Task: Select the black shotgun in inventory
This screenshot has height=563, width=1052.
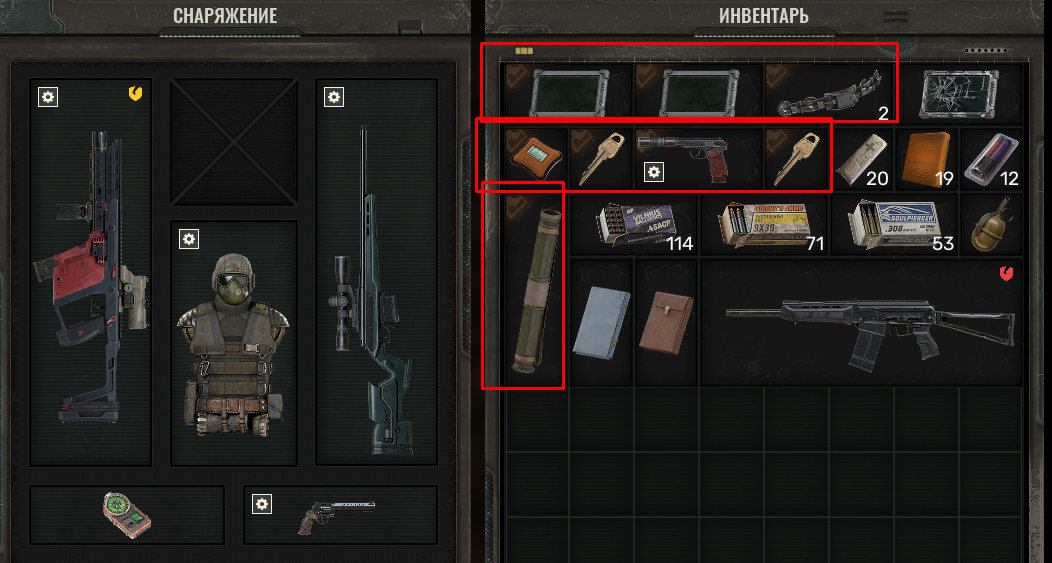Action: click(x=861, y=323)
